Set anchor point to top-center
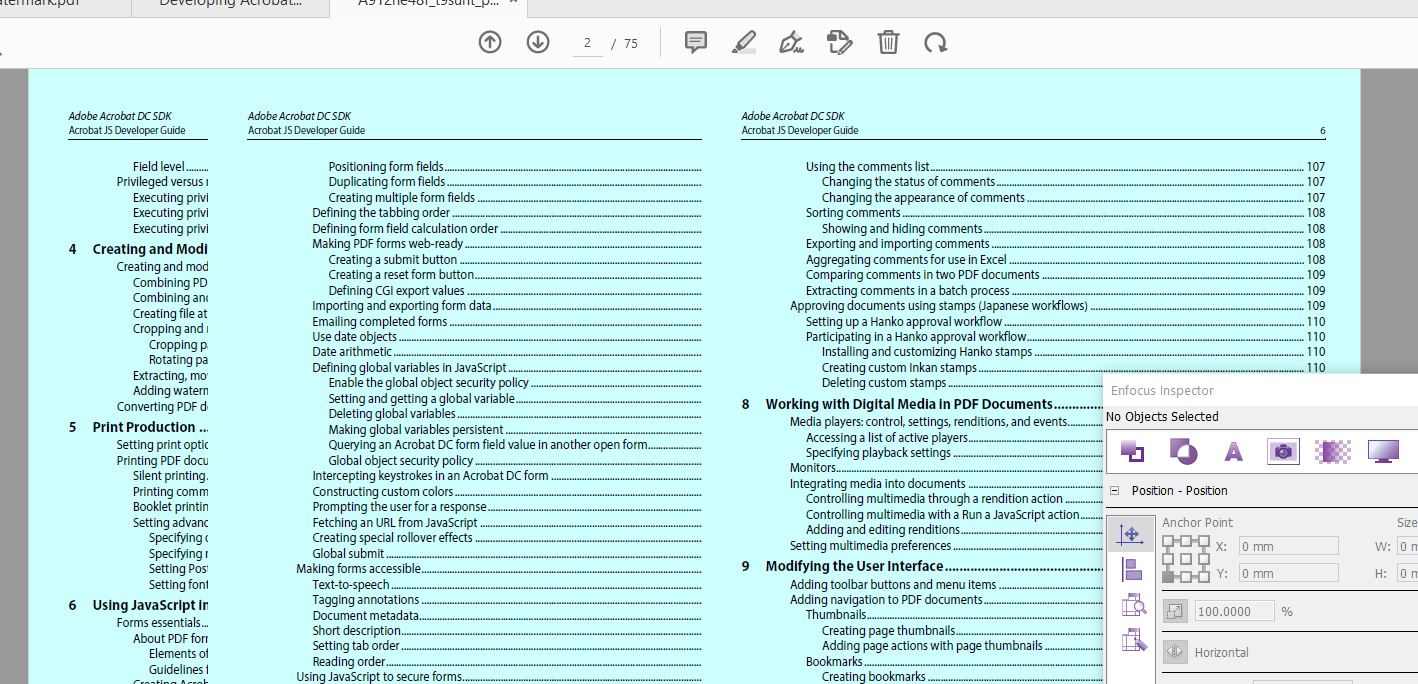1418x684 pixels. 1186,541
